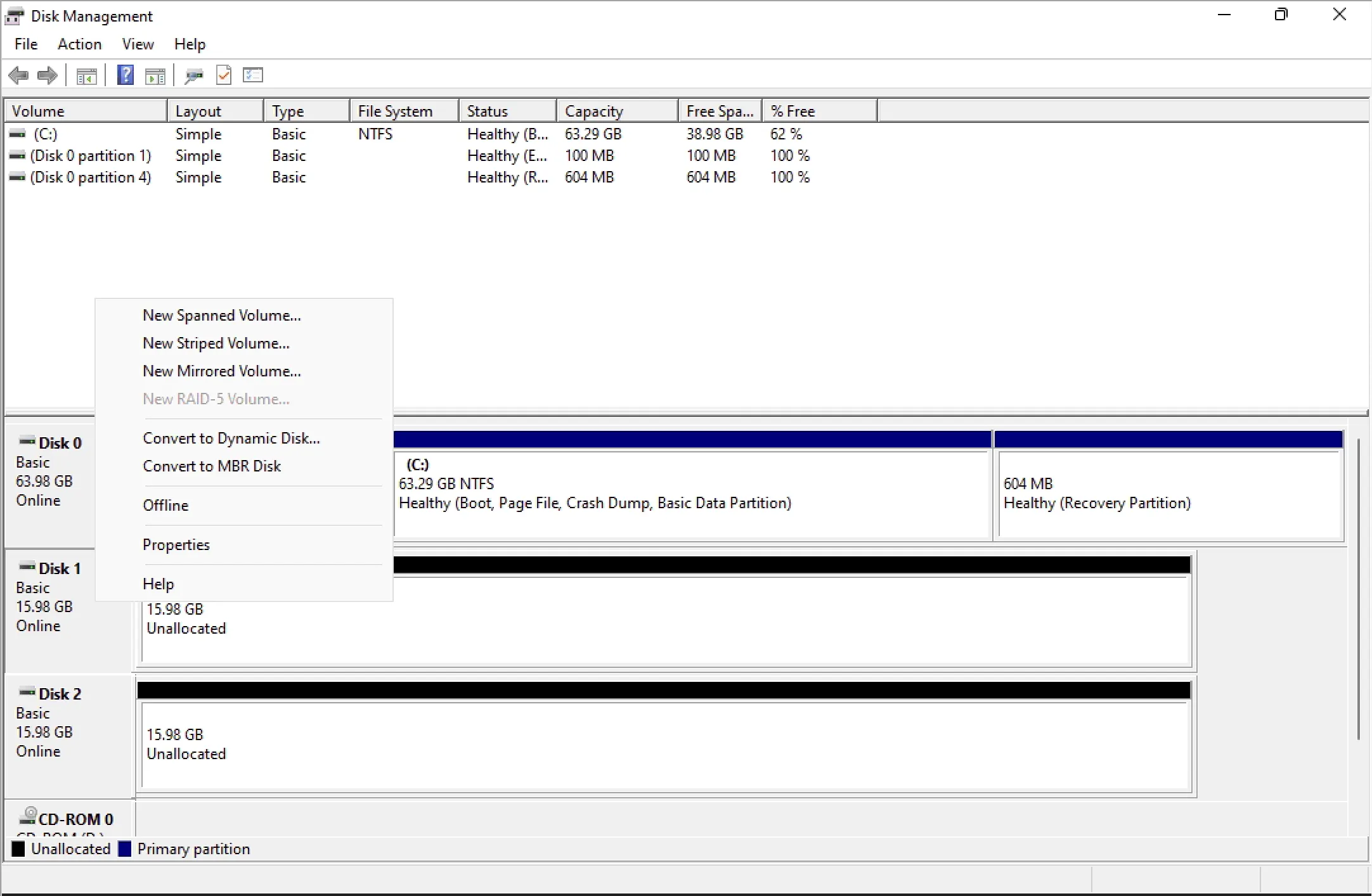This screenshot has height=896, width=1372.
Task: Expand the File menu
Action: point(26,44)
